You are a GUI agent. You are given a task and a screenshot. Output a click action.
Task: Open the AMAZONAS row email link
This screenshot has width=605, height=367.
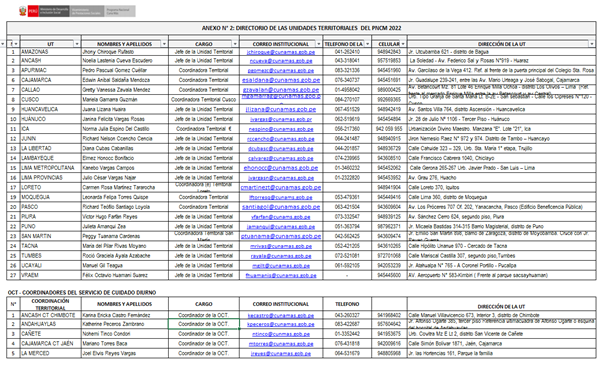[281, 52]
